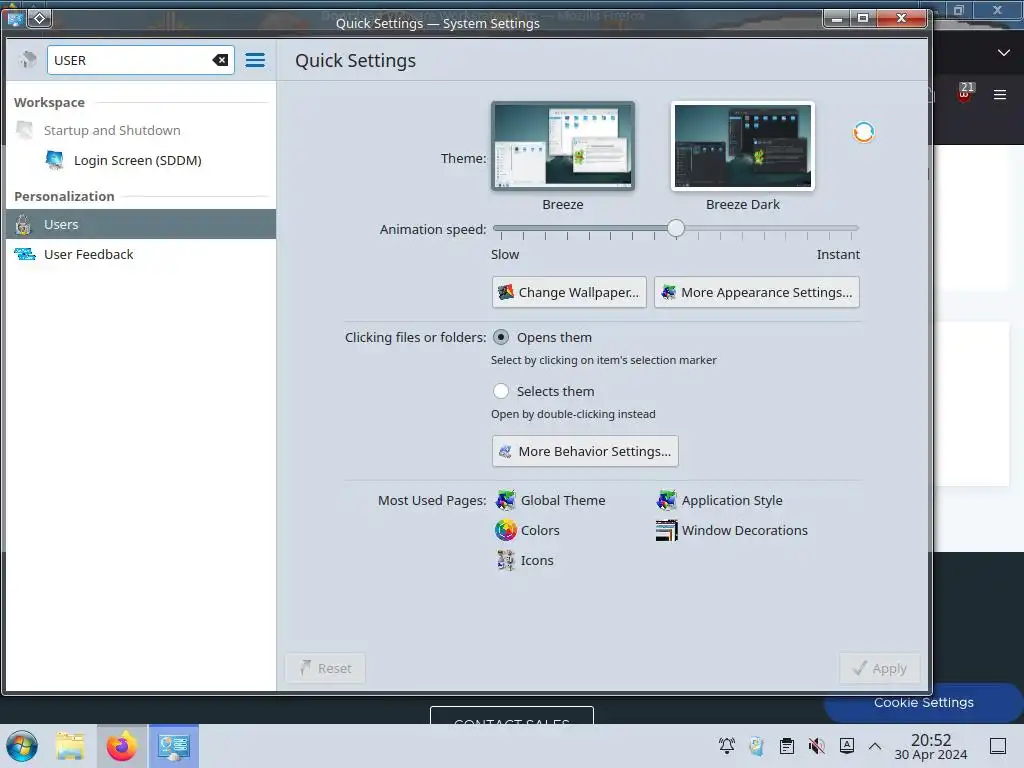The image size is (1024, 768).
Task: Click Cookie Settings in Firefox window
Action: tap(923, 703)
